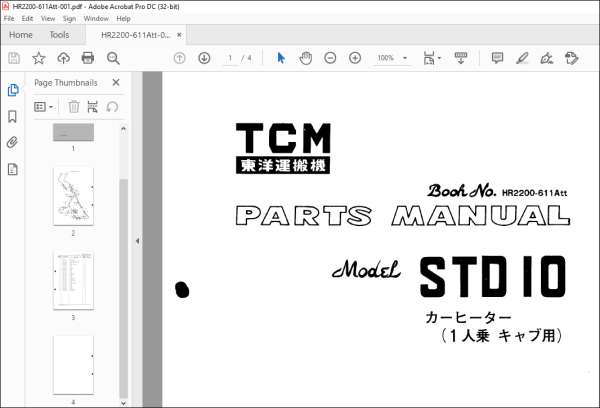Open the Attachments paperclip icon
The image size is (600, 408).
(x=13, y=142)
